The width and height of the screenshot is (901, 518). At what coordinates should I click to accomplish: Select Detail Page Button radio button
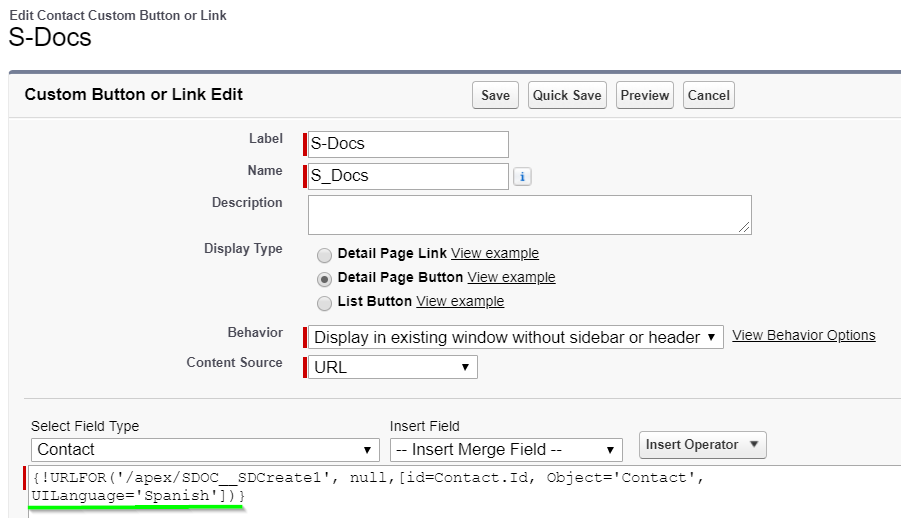[x=325, y=279]
